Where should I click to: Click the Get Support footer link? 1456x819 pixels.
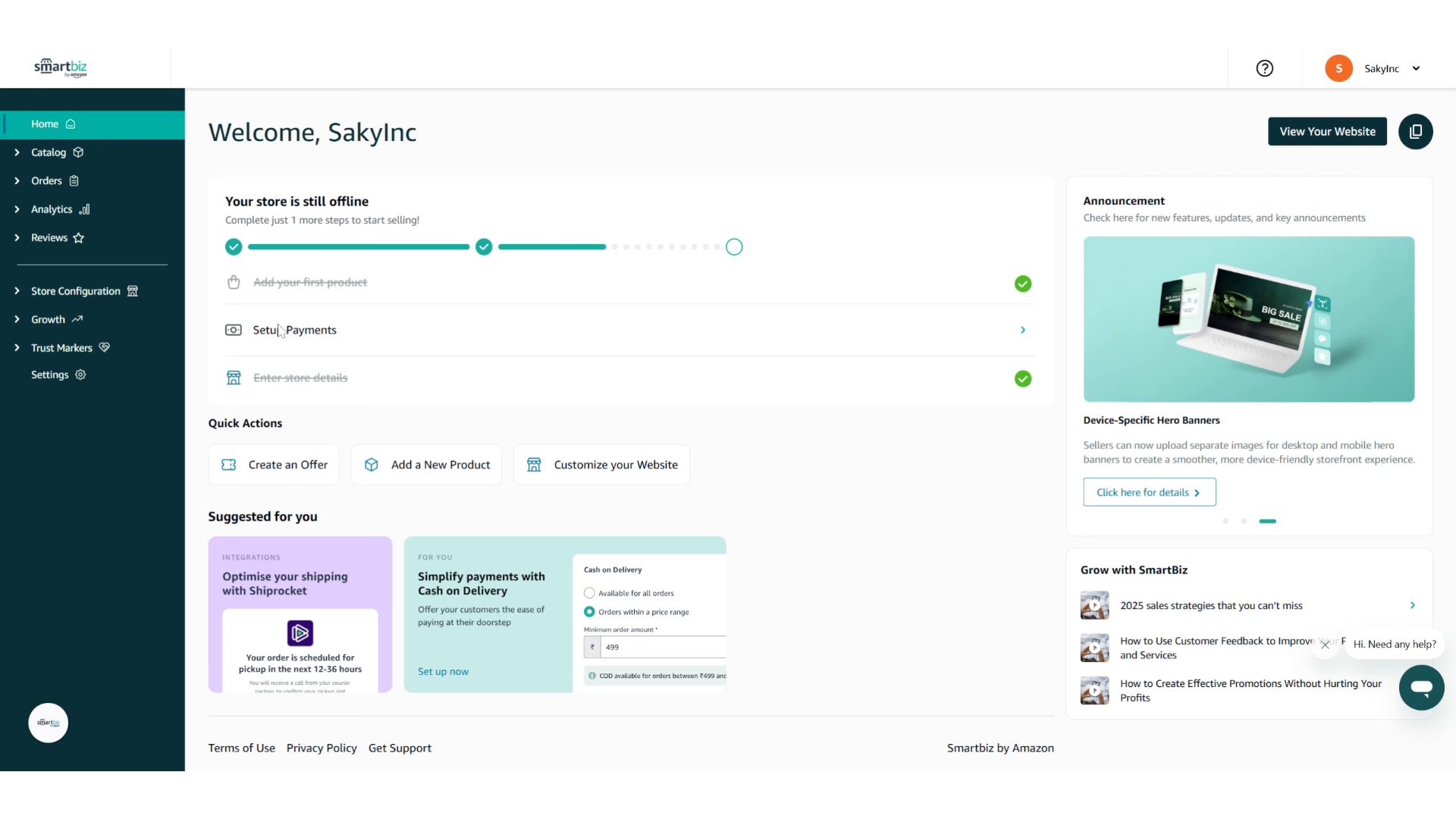click(x=400, y=748)
